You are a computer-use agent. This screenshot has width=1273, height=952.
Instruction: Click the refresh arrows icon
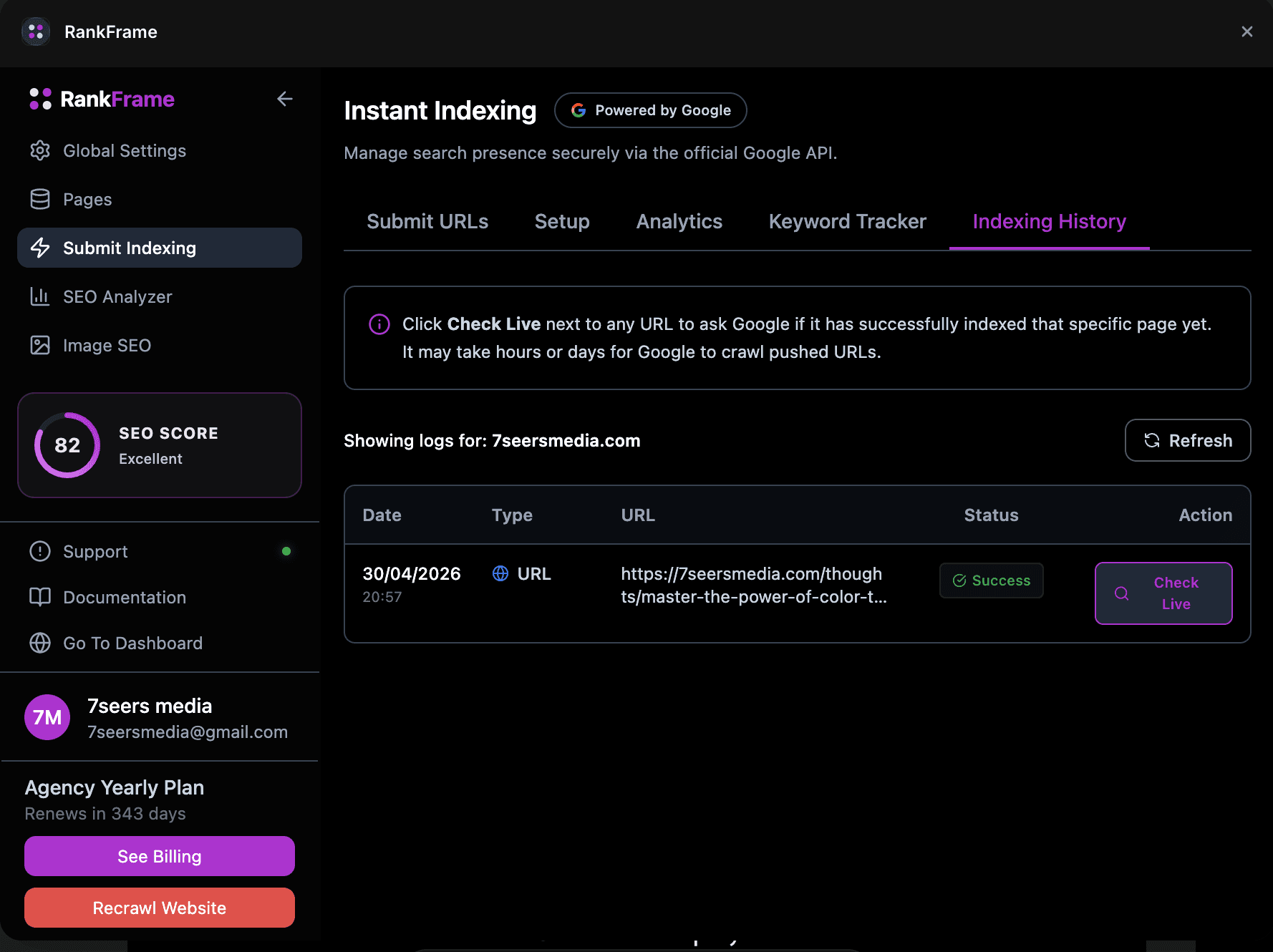[x=1152, y=440]
